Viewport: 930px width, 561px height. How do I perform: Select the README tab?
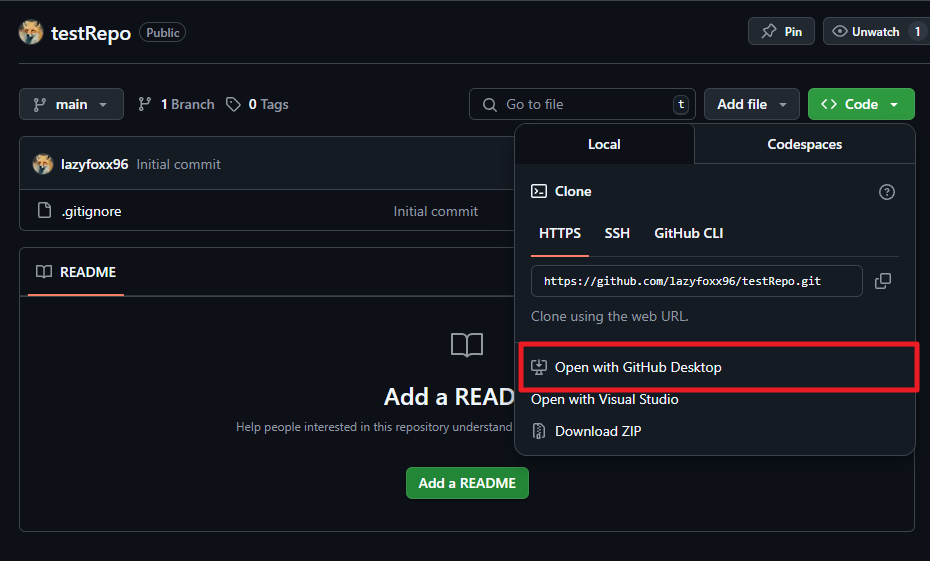[76, 272]
